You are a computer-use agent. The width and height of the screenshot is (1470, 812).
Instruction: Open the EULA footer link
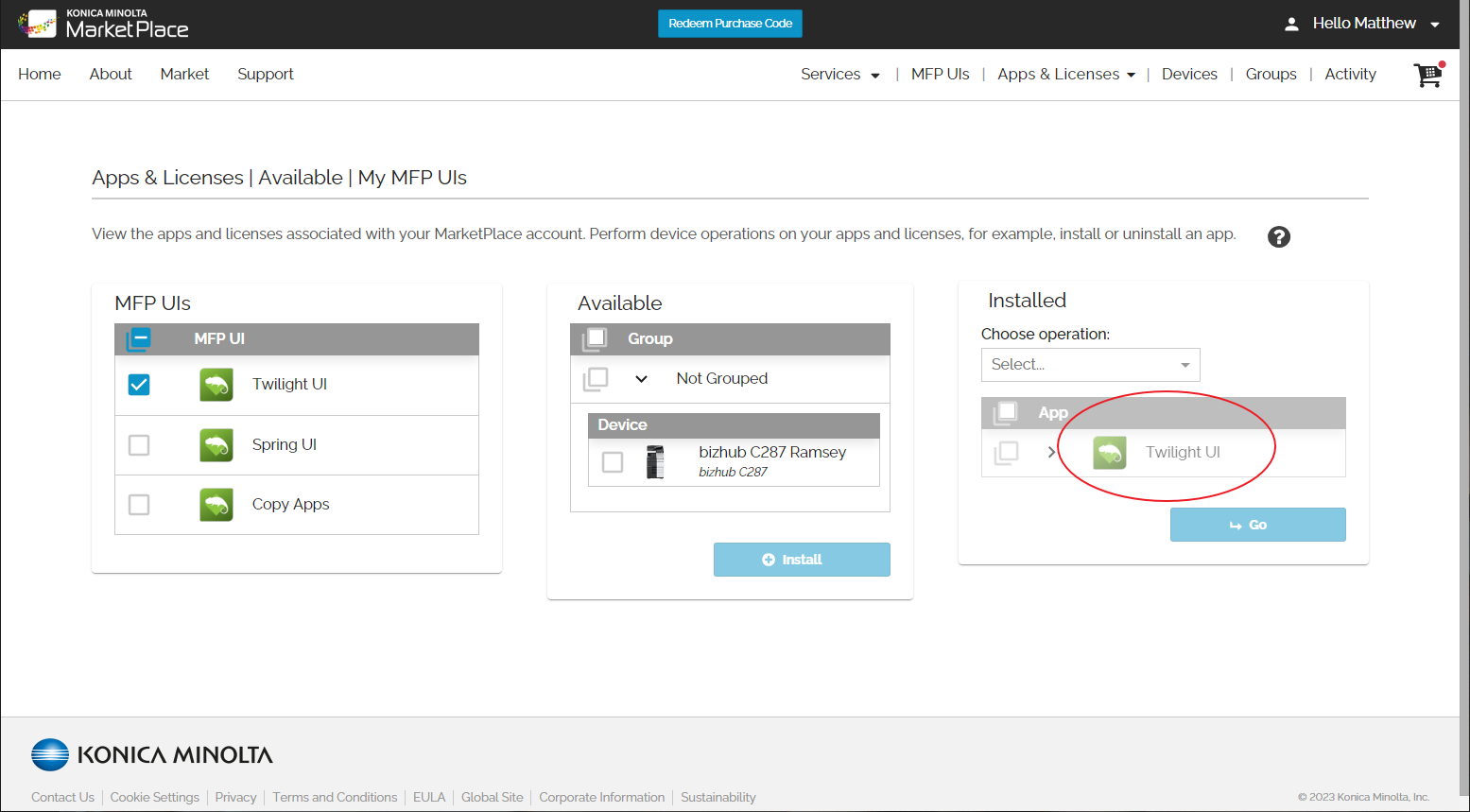[x=429, y=798]
